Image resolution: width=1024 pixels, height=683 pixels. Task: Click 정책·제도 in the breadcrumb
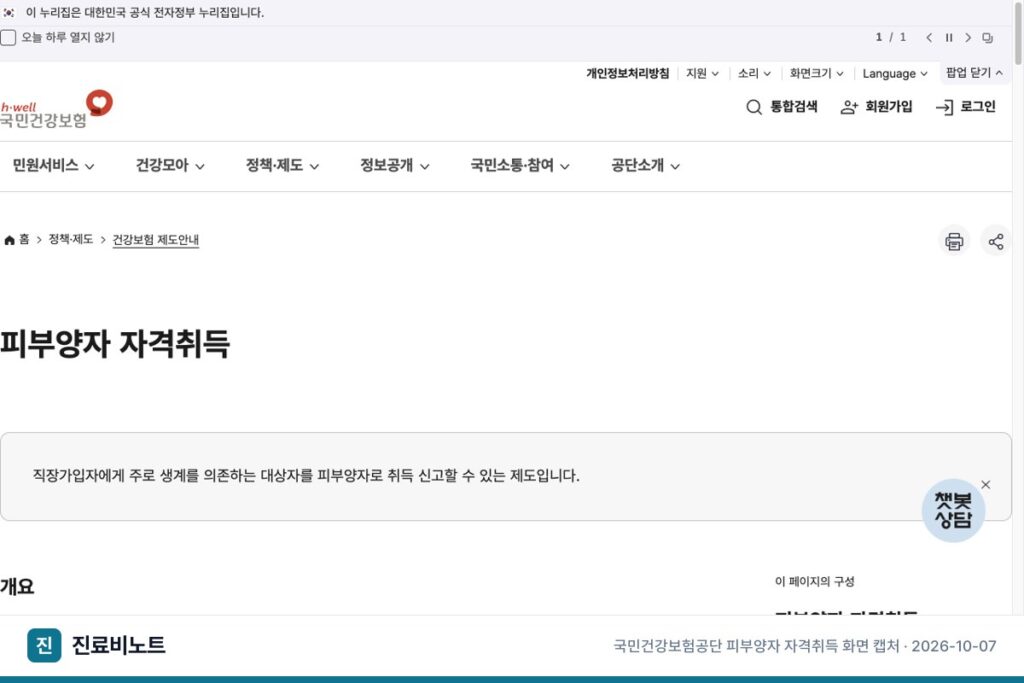(71, 240)
